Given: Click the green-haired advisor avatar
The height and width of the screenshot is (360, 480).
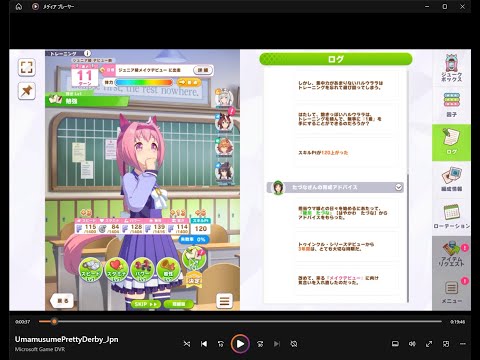Looking at the screenshot, I should (x=278, y=187).
